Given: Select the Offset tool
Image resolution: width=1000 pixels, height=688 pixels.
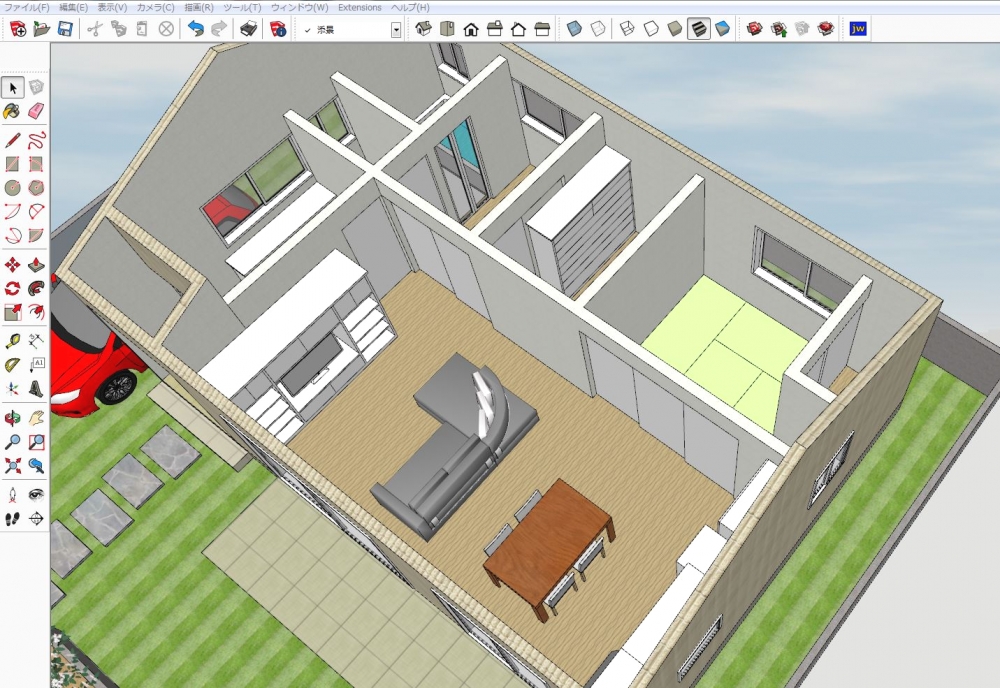Looking at the screenshot, I should coord(36,311).
